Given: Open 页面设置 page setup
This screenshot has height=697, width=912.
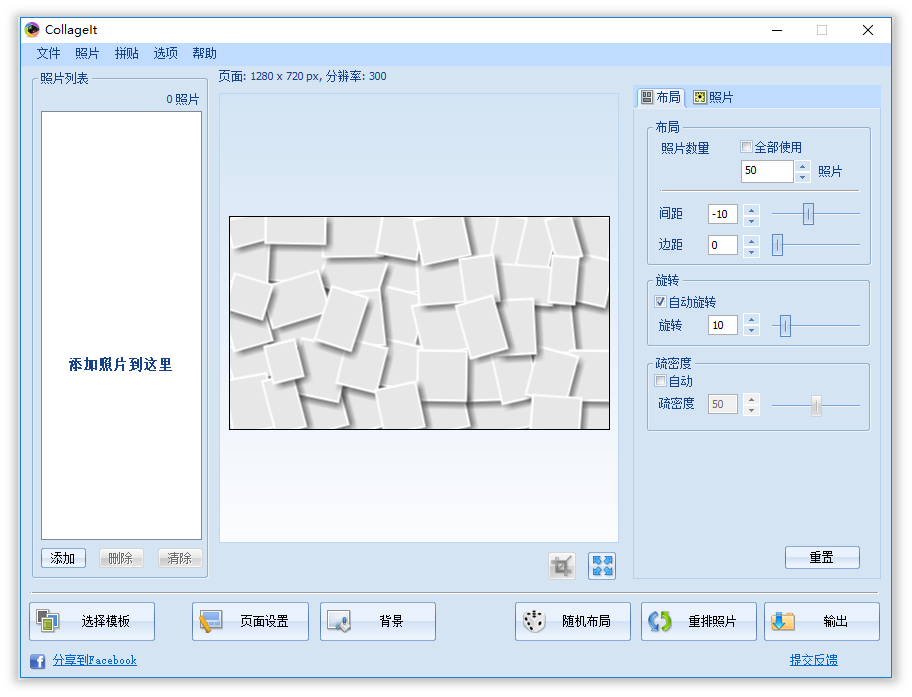Looking at the screenshot, I should tap(250, 621).
